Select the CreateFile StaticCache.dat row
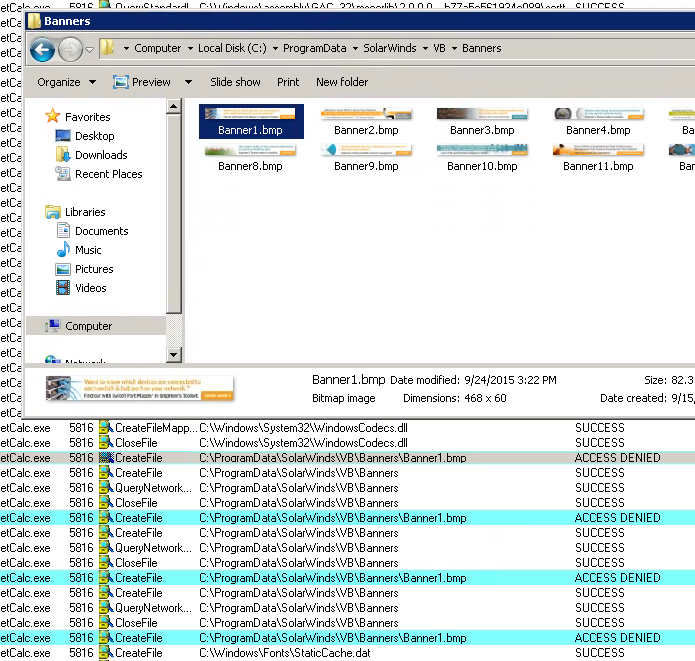The width and height of the screenshot is (695, 661). (x=348, y=653)
